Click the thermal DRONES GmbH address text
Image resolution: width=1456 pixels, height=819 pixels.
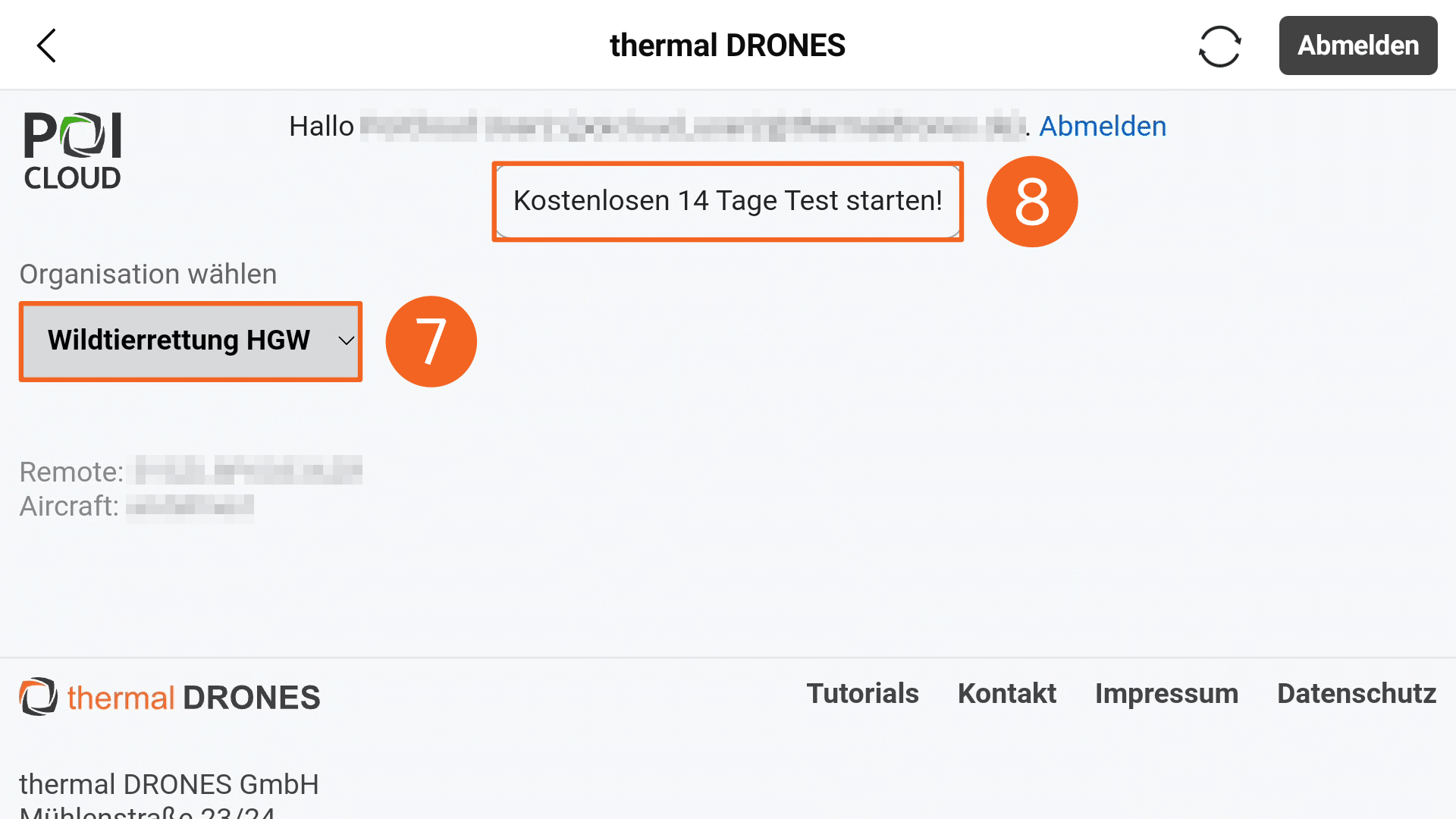[169, 785]
